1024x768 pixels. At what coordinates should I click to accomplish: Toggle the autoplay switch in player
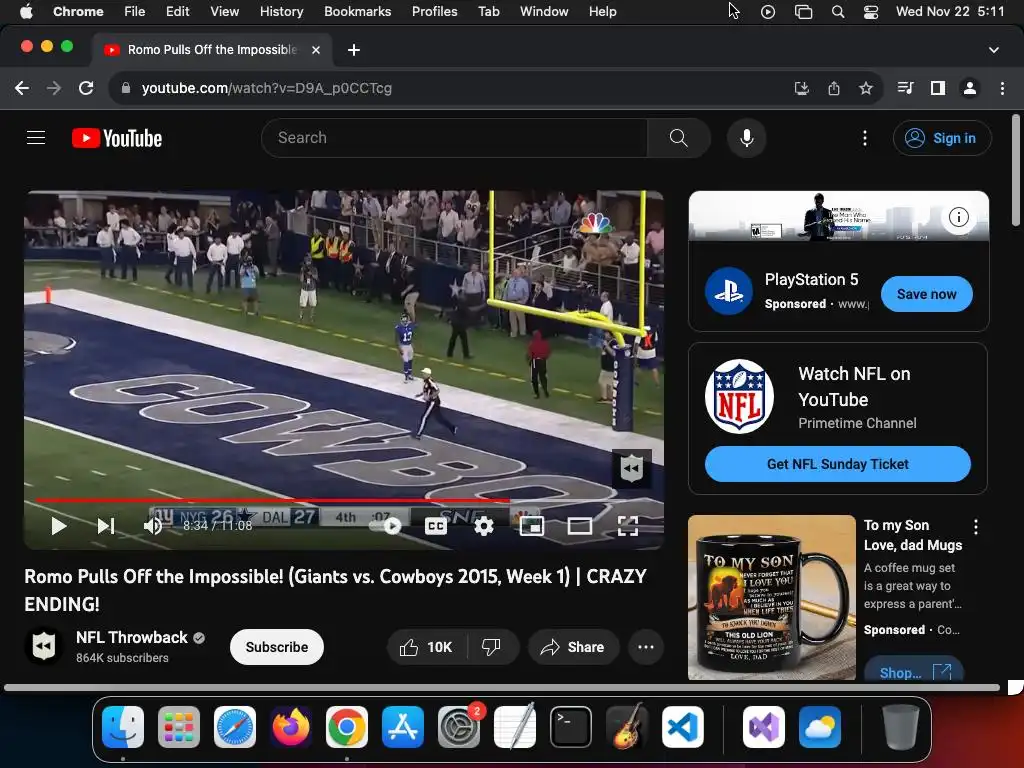coord(387,526)
